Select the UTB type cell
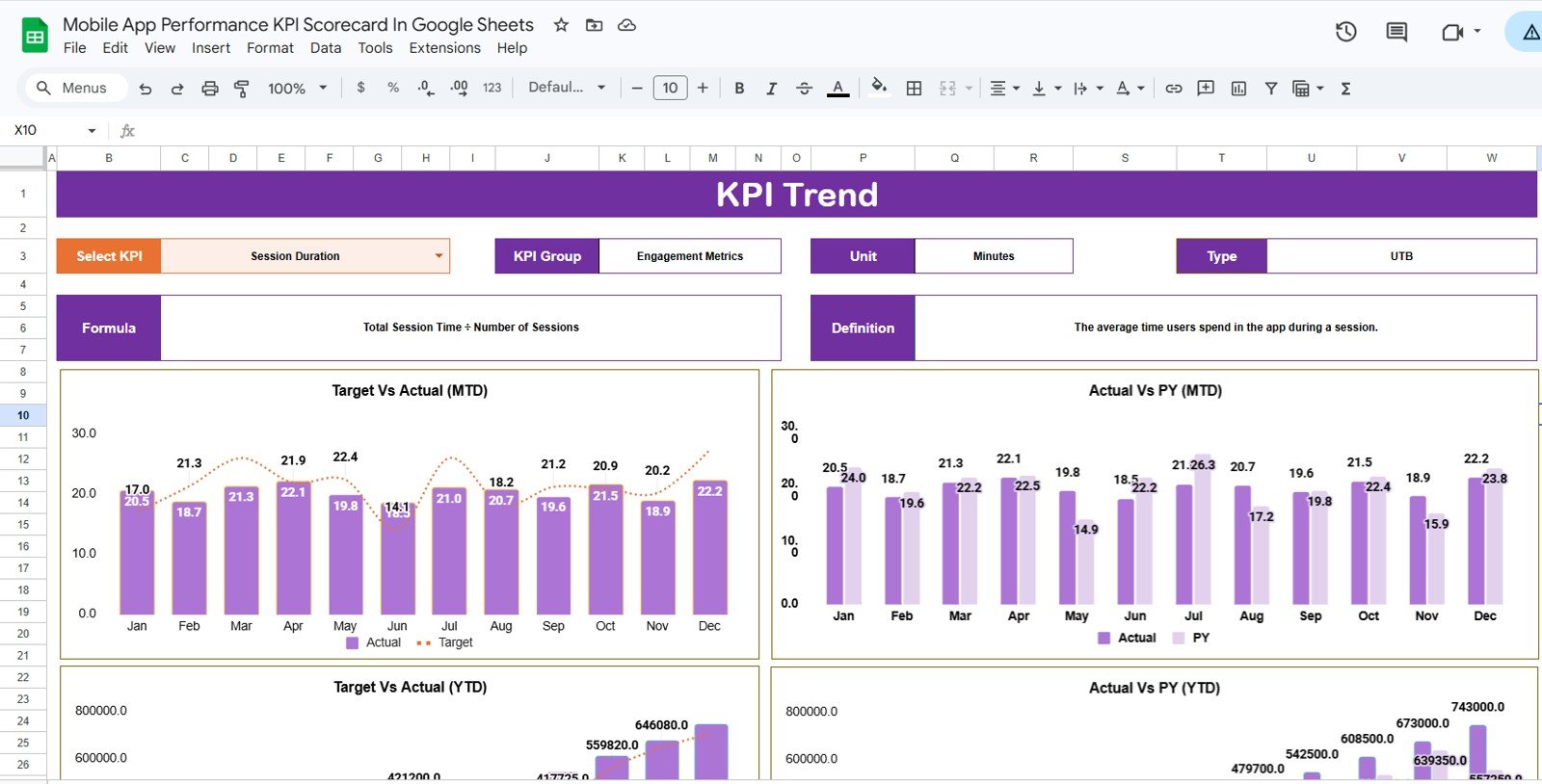1542x784 pixels. 1401,256
